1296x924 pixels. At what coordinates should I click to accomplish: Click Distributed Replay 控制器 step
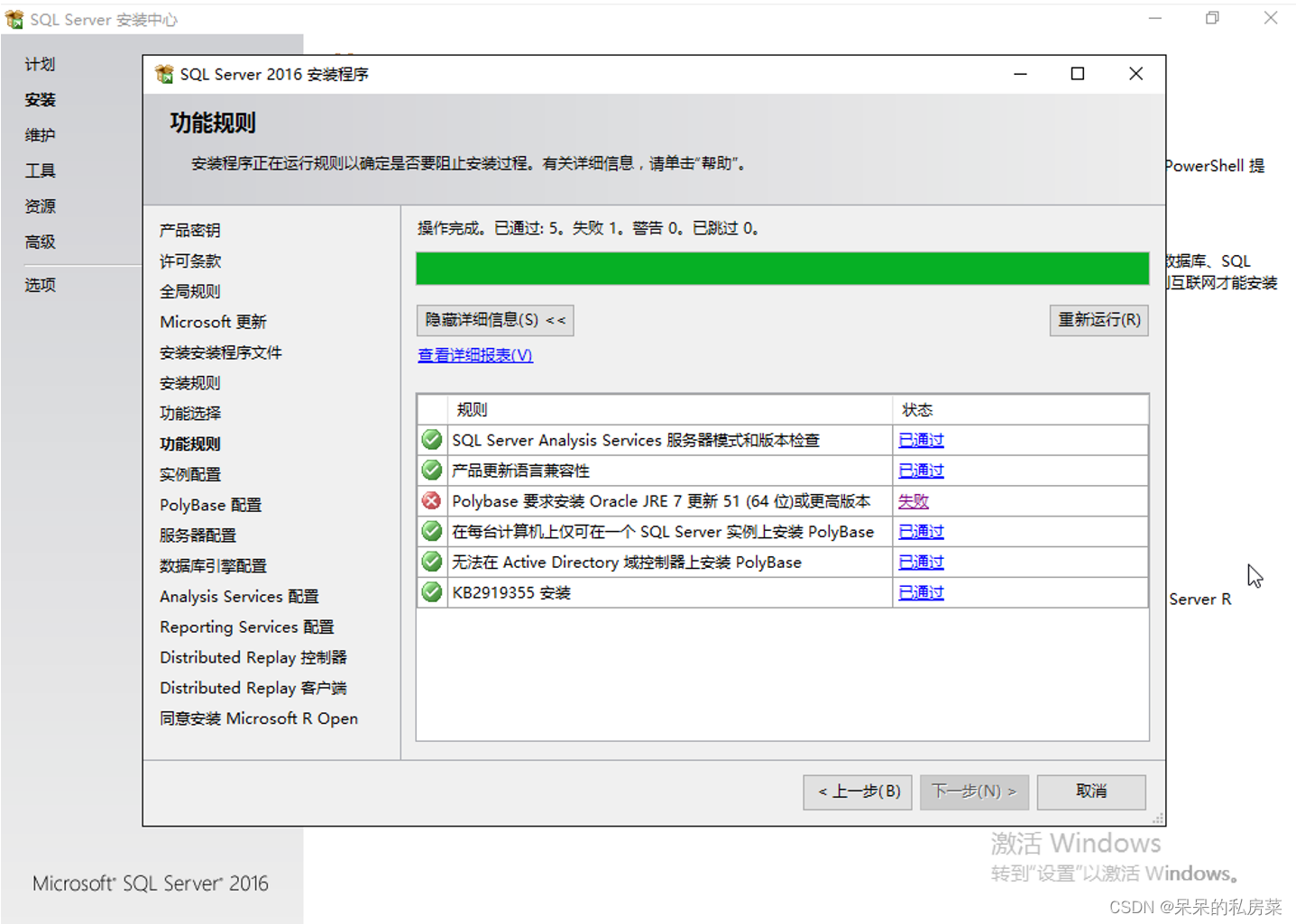tap(253, 657)
